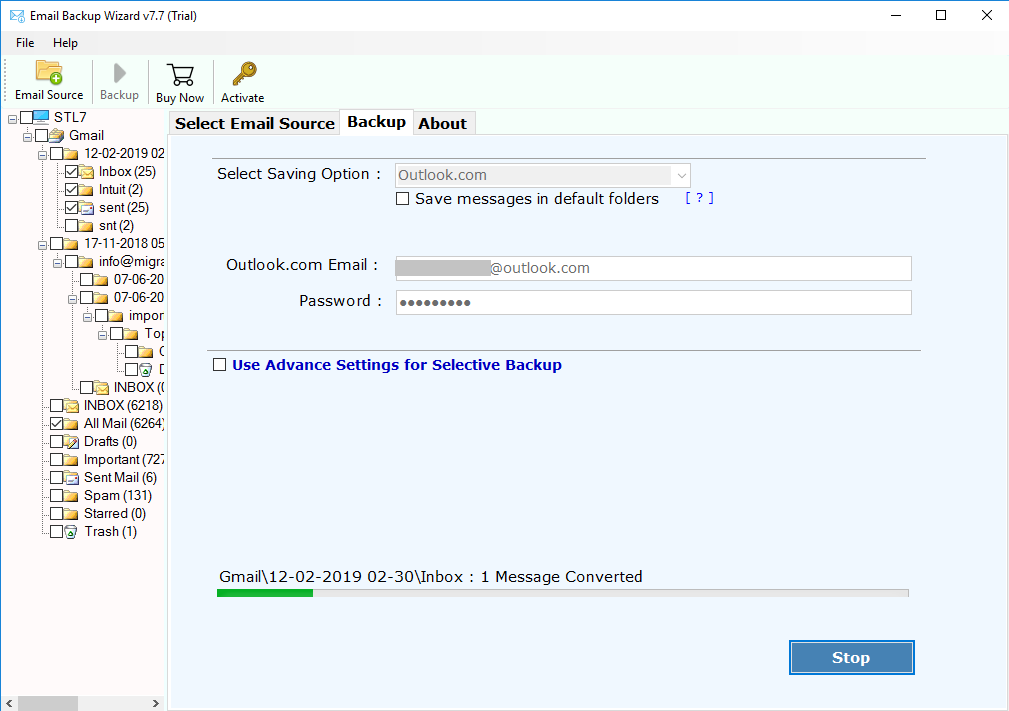Collapse the Gmail tree node
1009x711 pixels.
(27, 137)
